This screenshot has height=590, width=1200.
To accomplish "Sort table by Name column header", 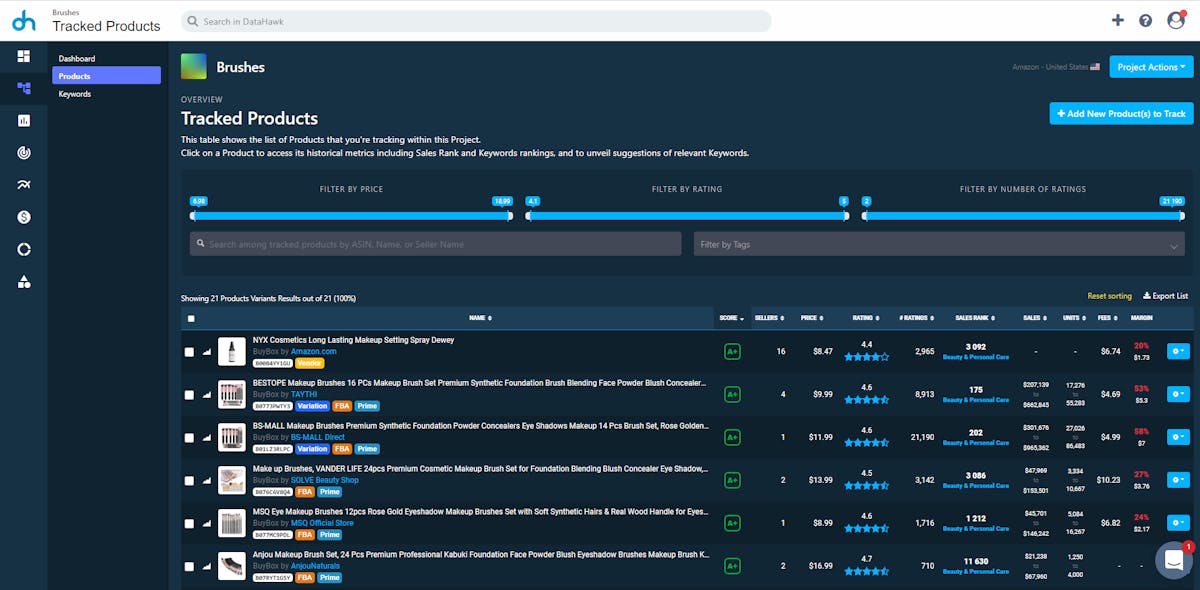I will click(480, 318).
